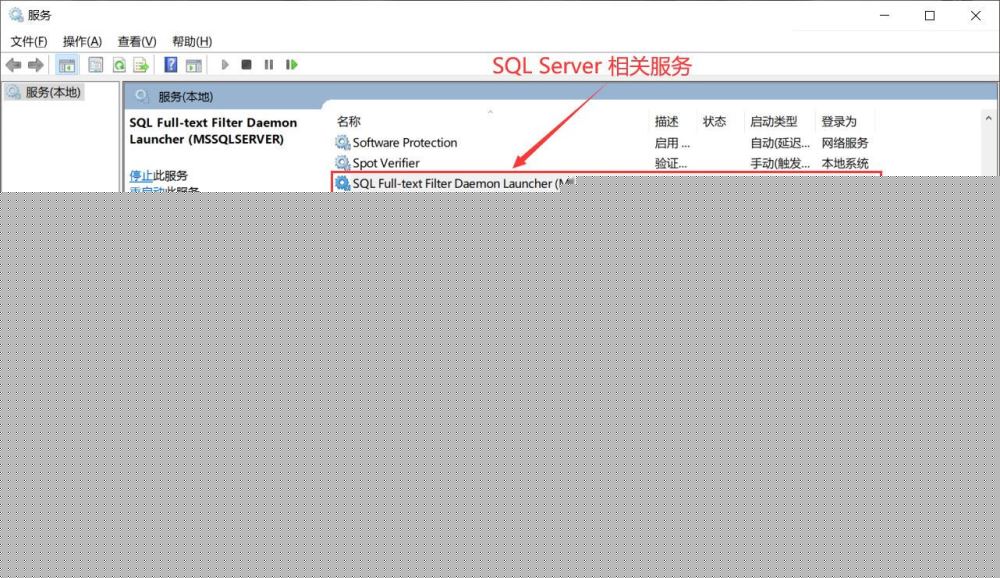This screenshot has width=1000, height=578.
Task: Click the Restart Service green icon
Action: [291, 65]
